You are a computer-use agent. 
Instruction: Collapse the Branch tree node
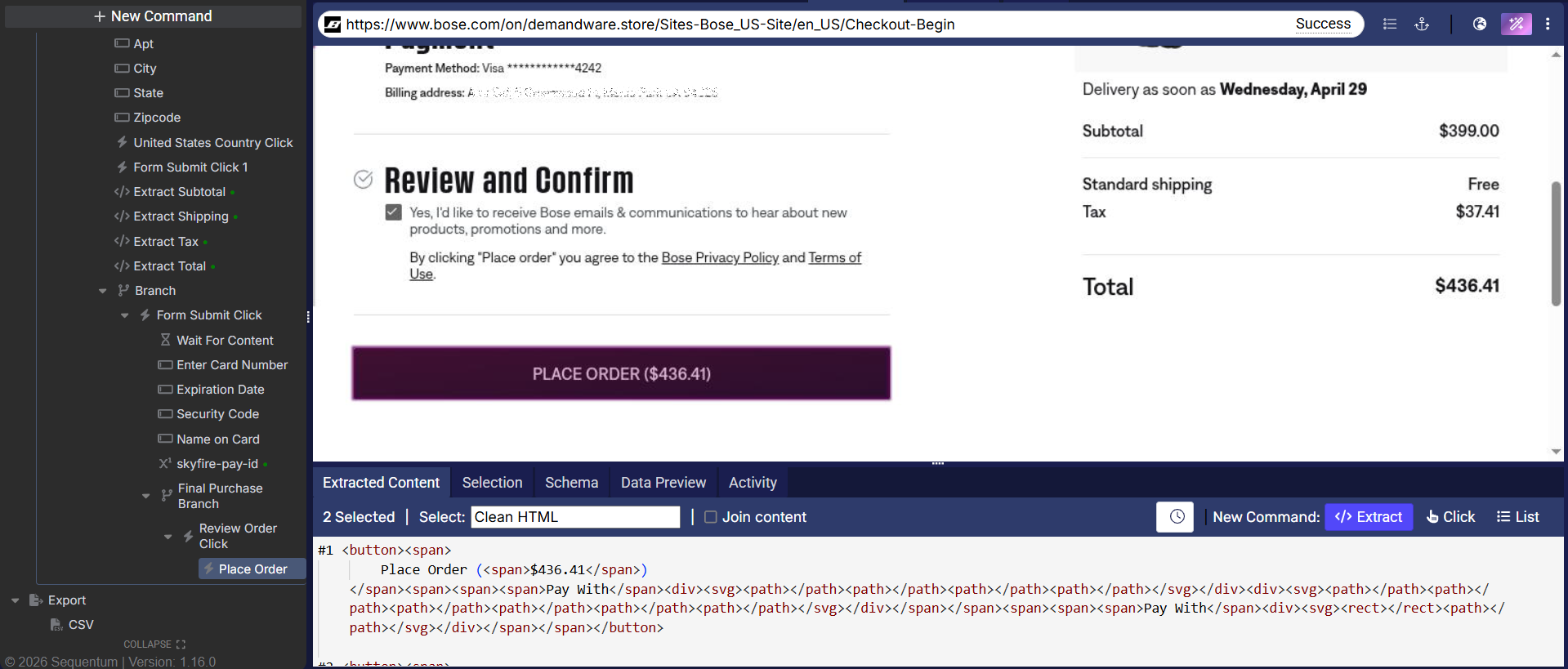pyautogui.click(x=103, y=291)
